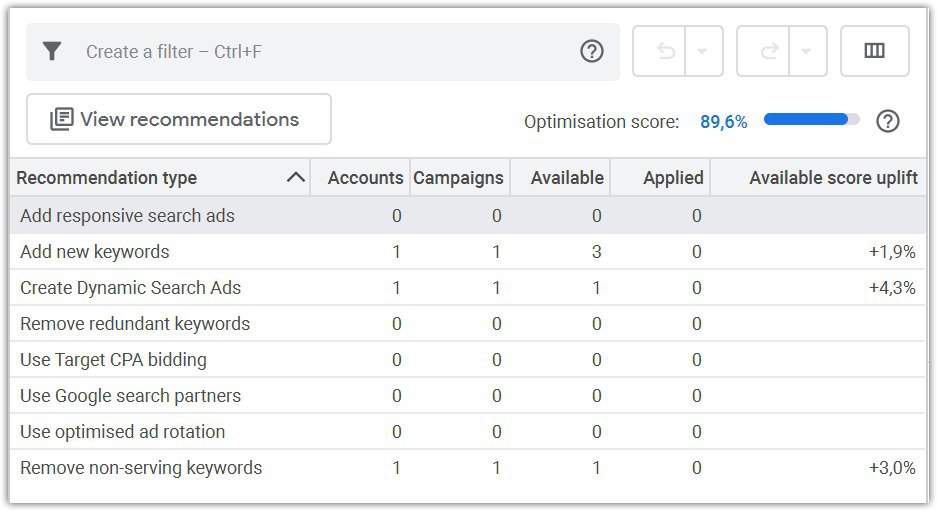Select the Use Target CPA bidding row
The height and width of the screenshot is (511, 937).
(x=113, y=360)
